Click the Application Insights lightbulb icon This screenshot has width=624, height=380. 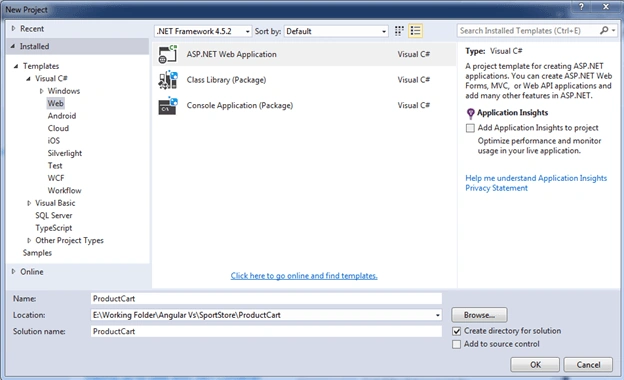(x=470, y=113)
